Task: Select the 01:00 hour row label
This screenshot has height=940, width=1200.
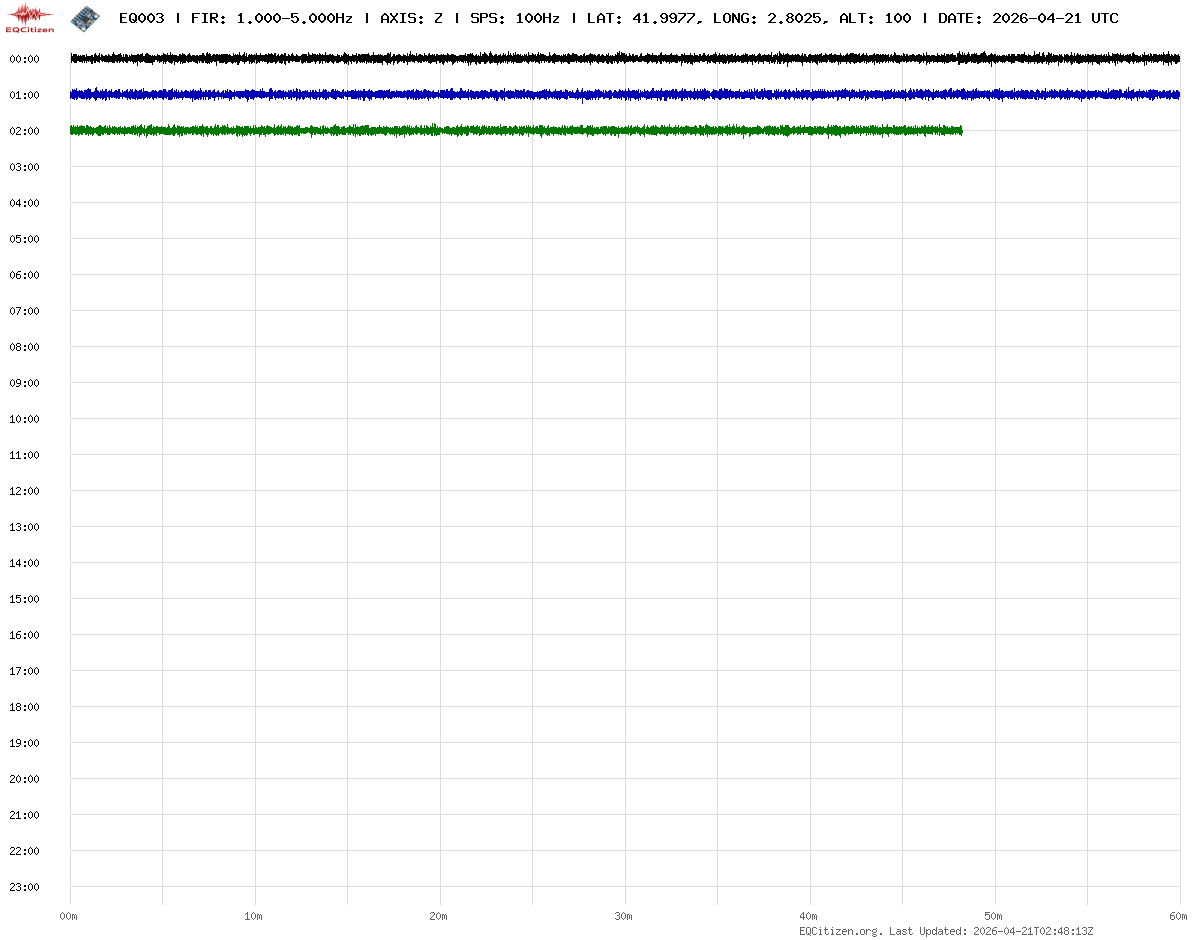Action: click(24, 95)
